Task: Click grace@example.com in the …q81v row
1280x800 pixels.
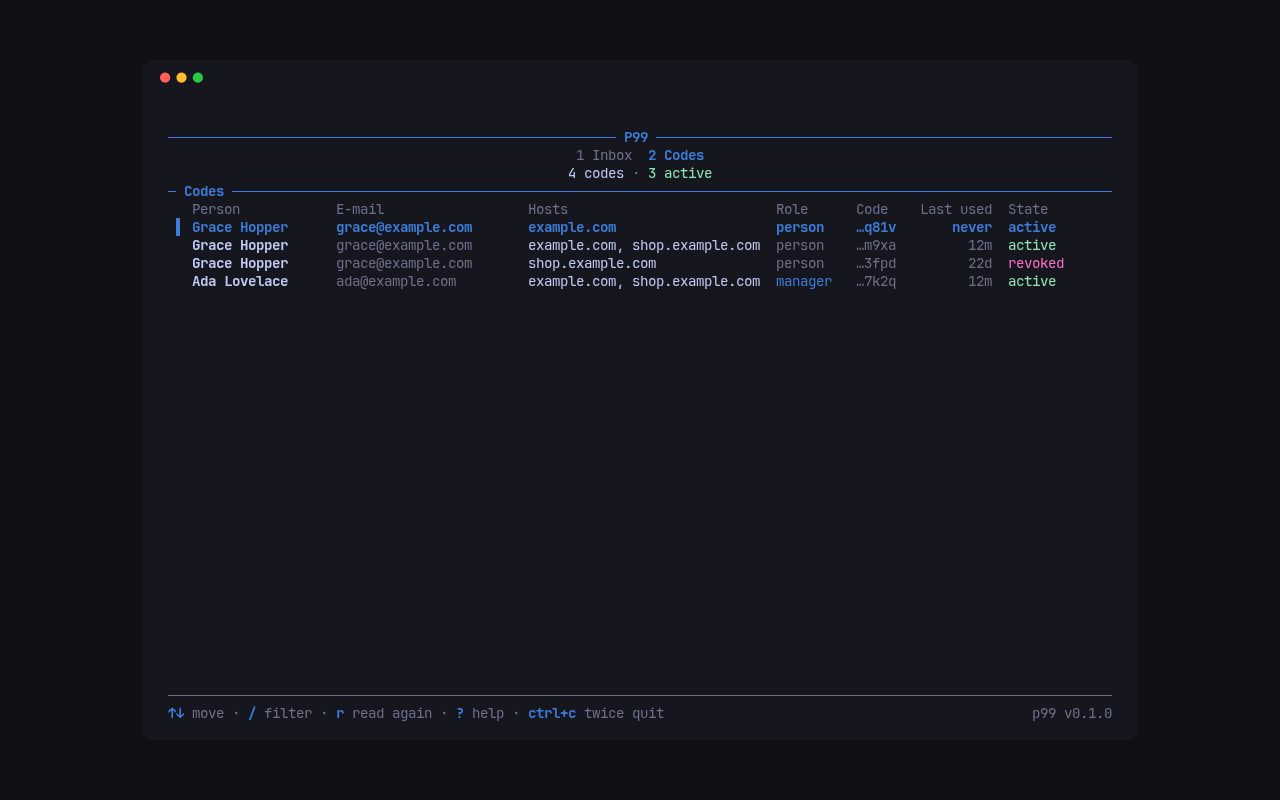Action: 404,228
